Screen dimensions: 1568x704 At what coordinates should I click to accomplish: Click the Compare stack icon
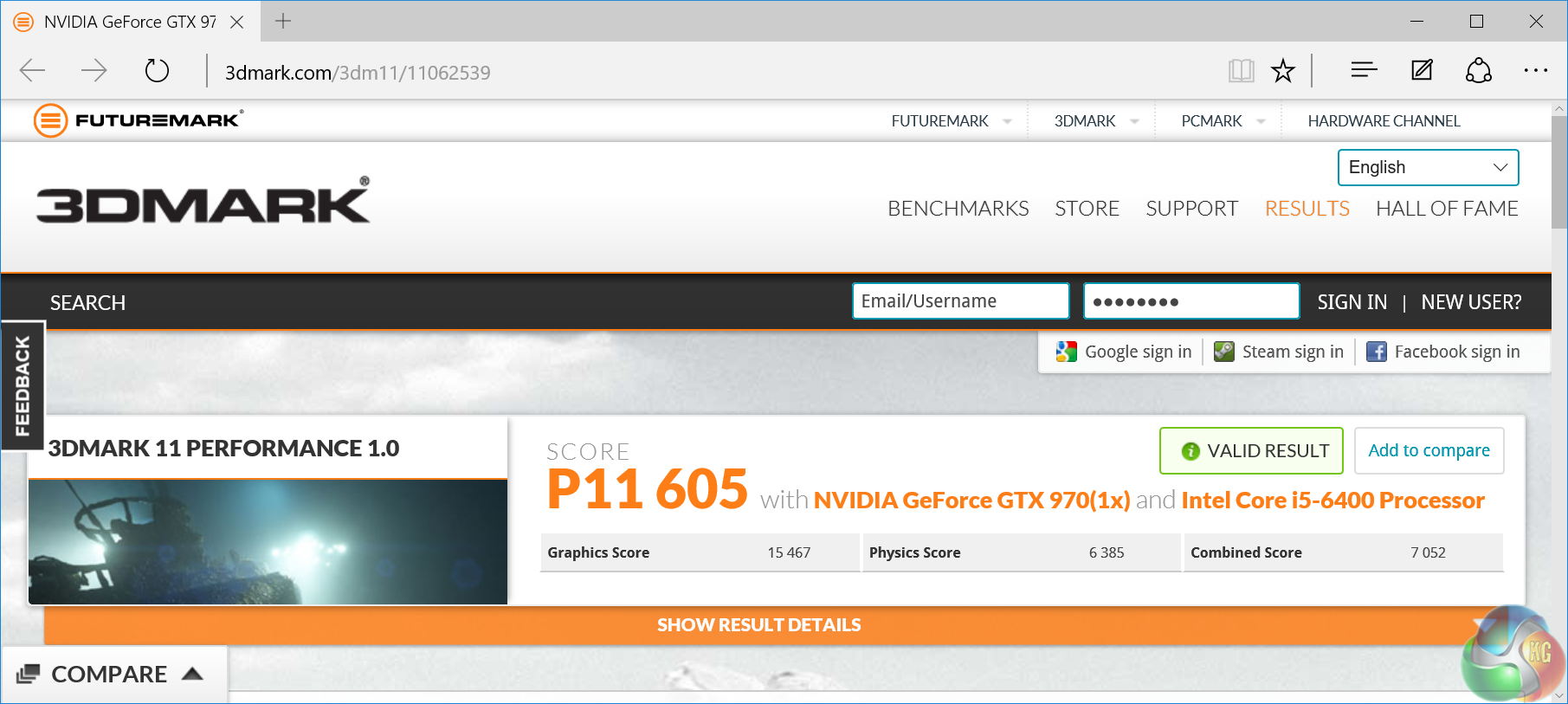tap(29, 674)
